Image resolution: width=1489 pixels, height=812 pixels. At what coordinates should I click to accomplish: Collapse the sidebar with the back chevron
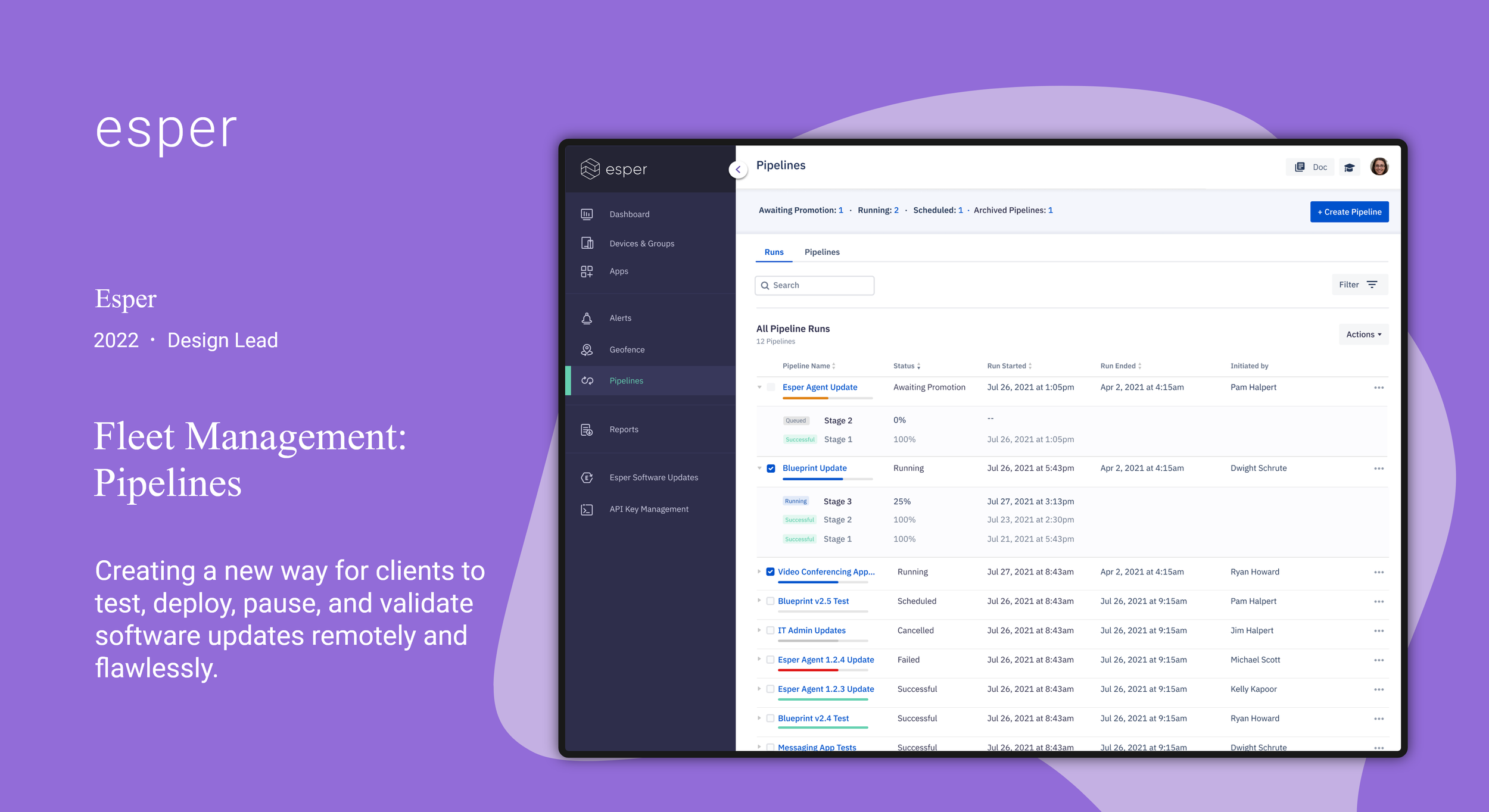738,170
